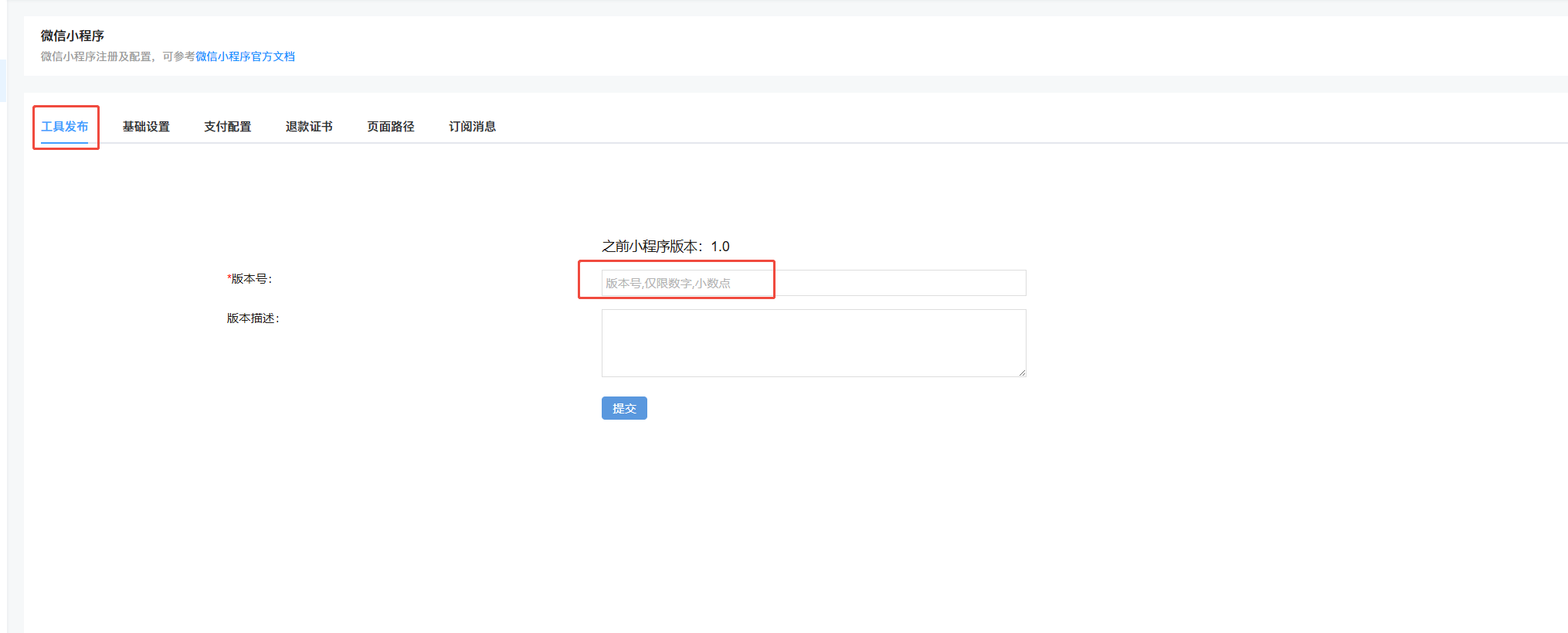
Task: Switch to the 订阅消息 tab
Action: 472,127
